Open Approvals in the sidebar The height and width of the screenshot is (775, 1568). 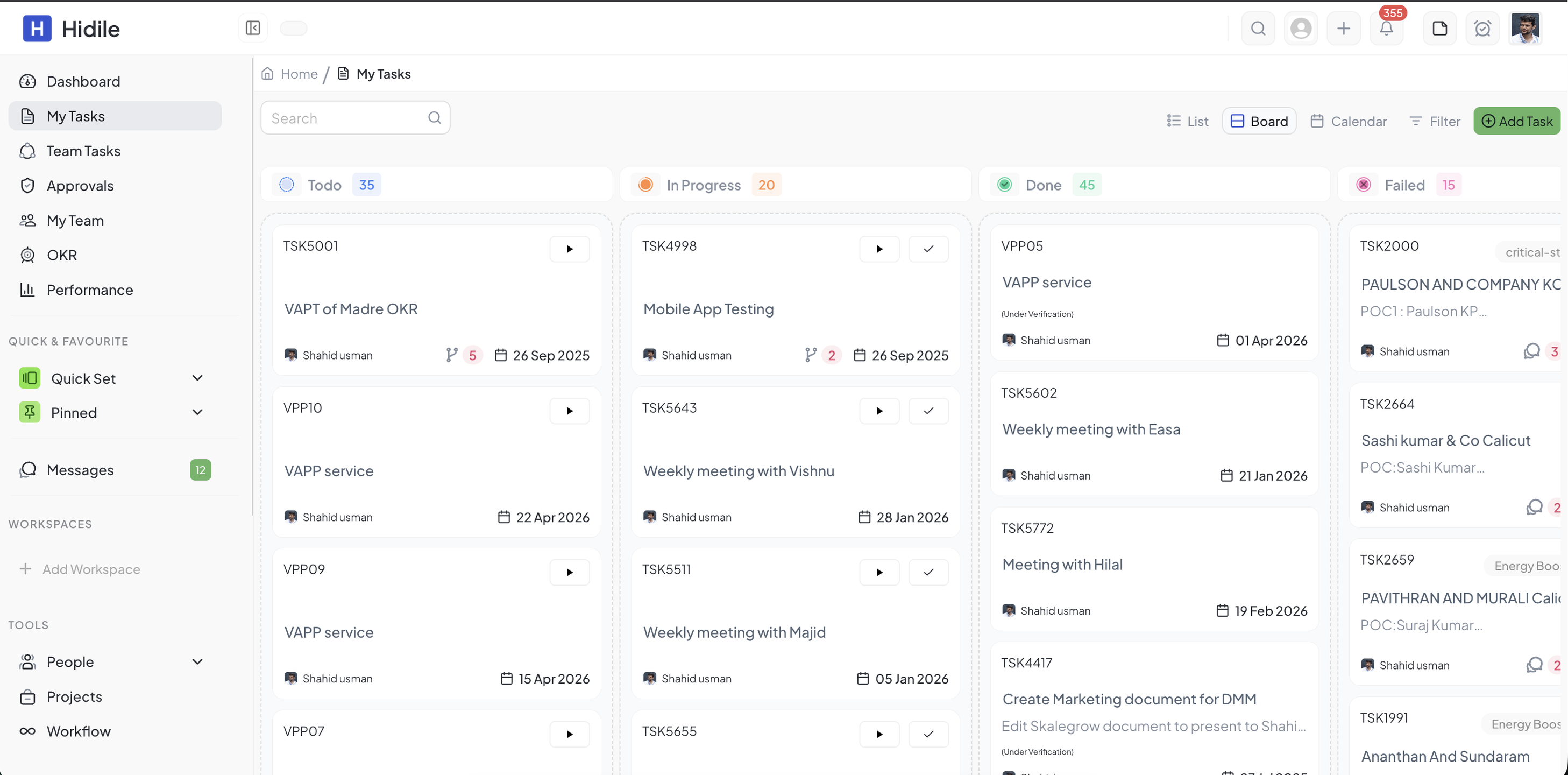point(115,186)
